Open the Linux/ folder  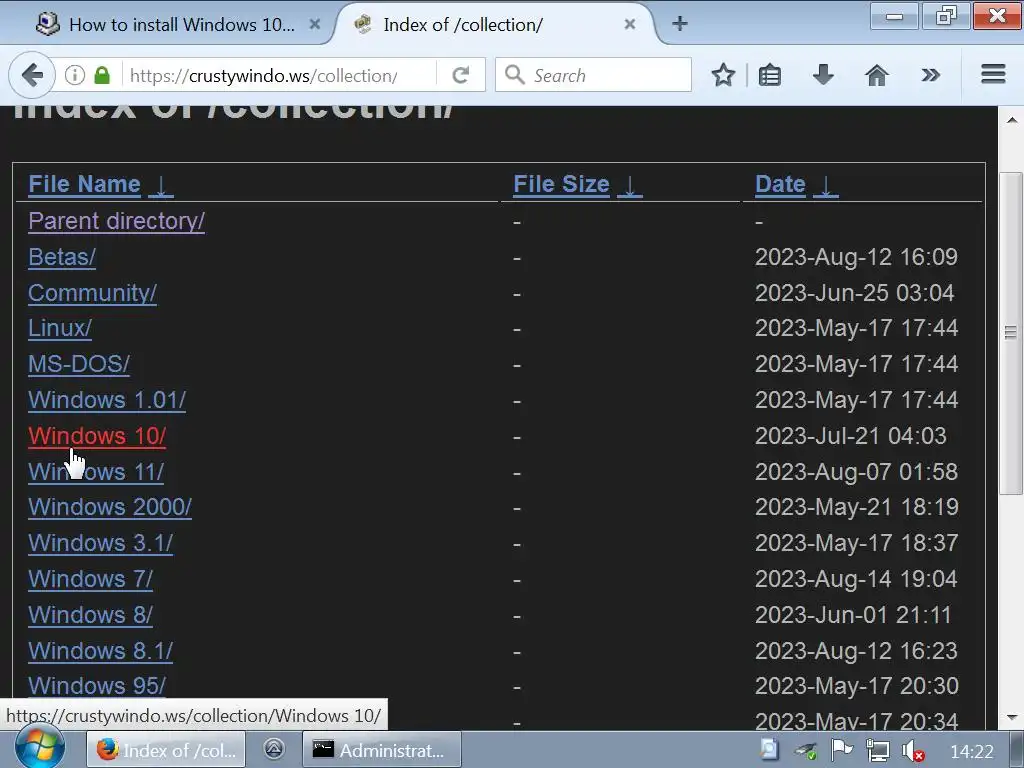tap(59, 328)
